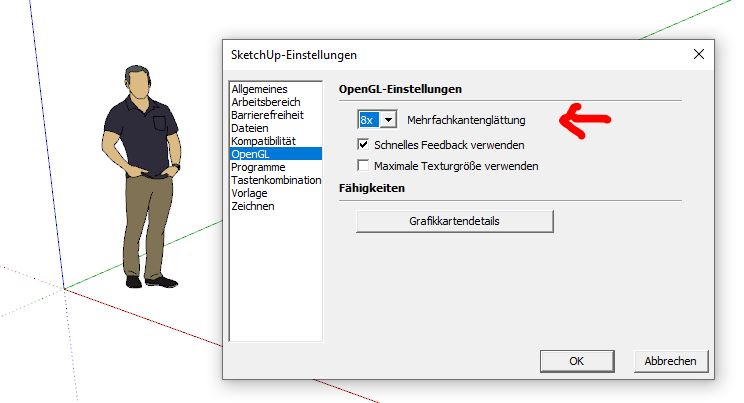Select the standing man figure in viewport
The image size is (744, 403).
(141, 177)
